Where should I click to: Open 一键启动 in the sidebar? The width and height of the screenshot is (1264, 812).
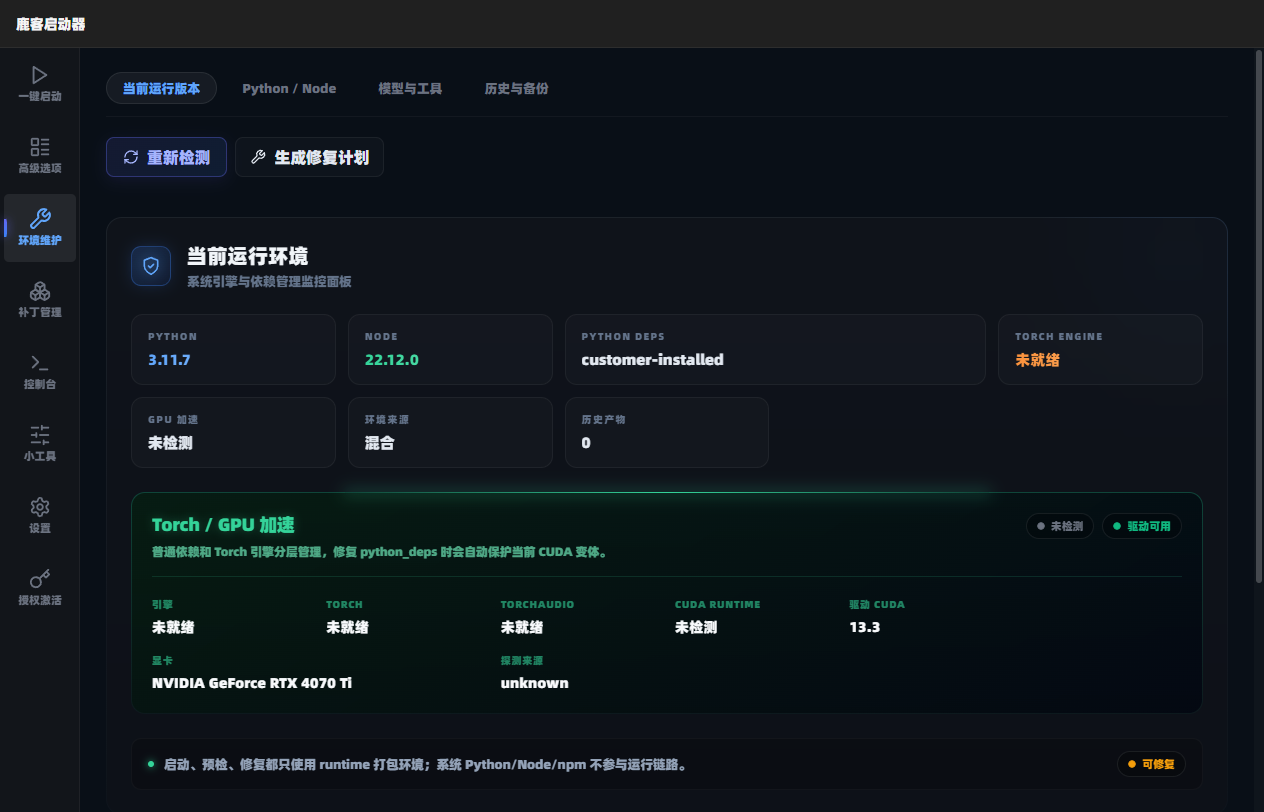coord(40,84)
